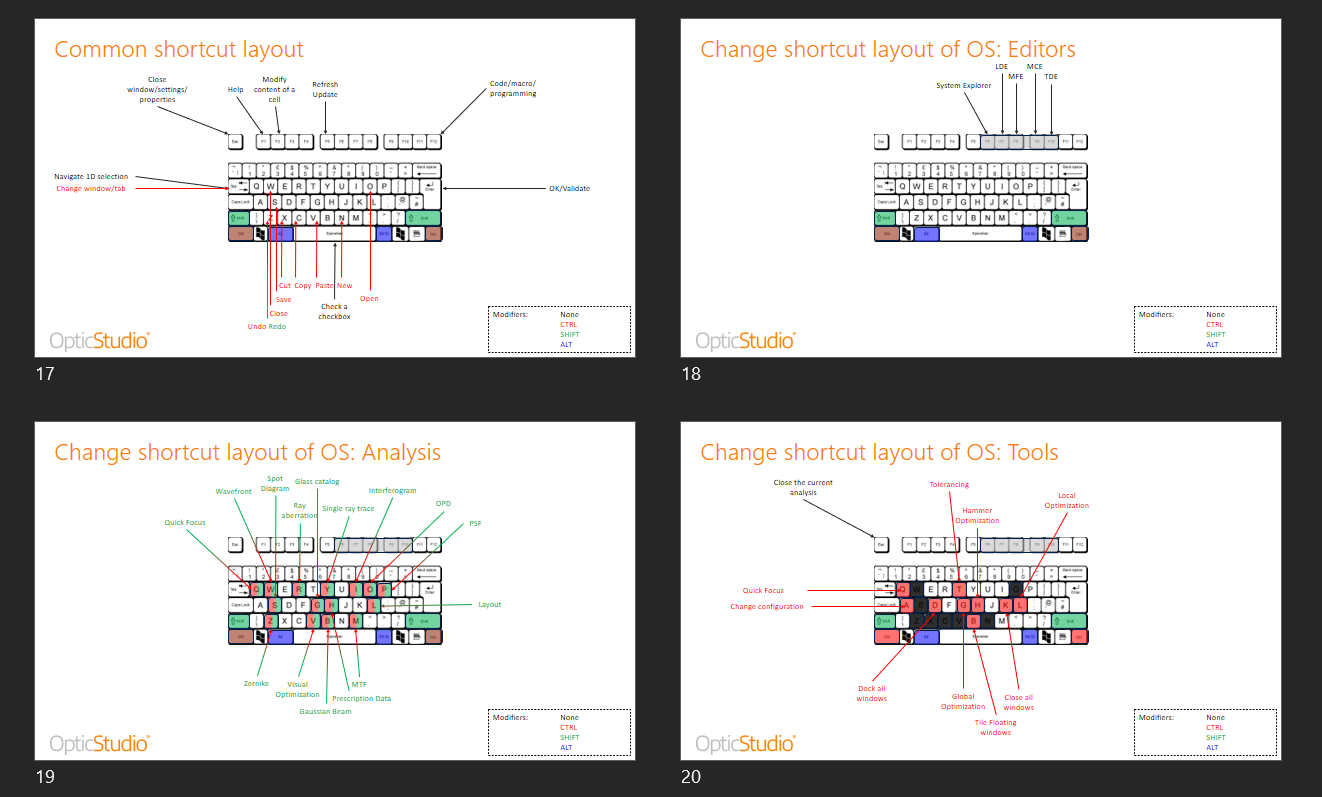The image size is (1322, 797).
Task: Click 'System Explorer' label on slide 18
Action: (964, 86)
